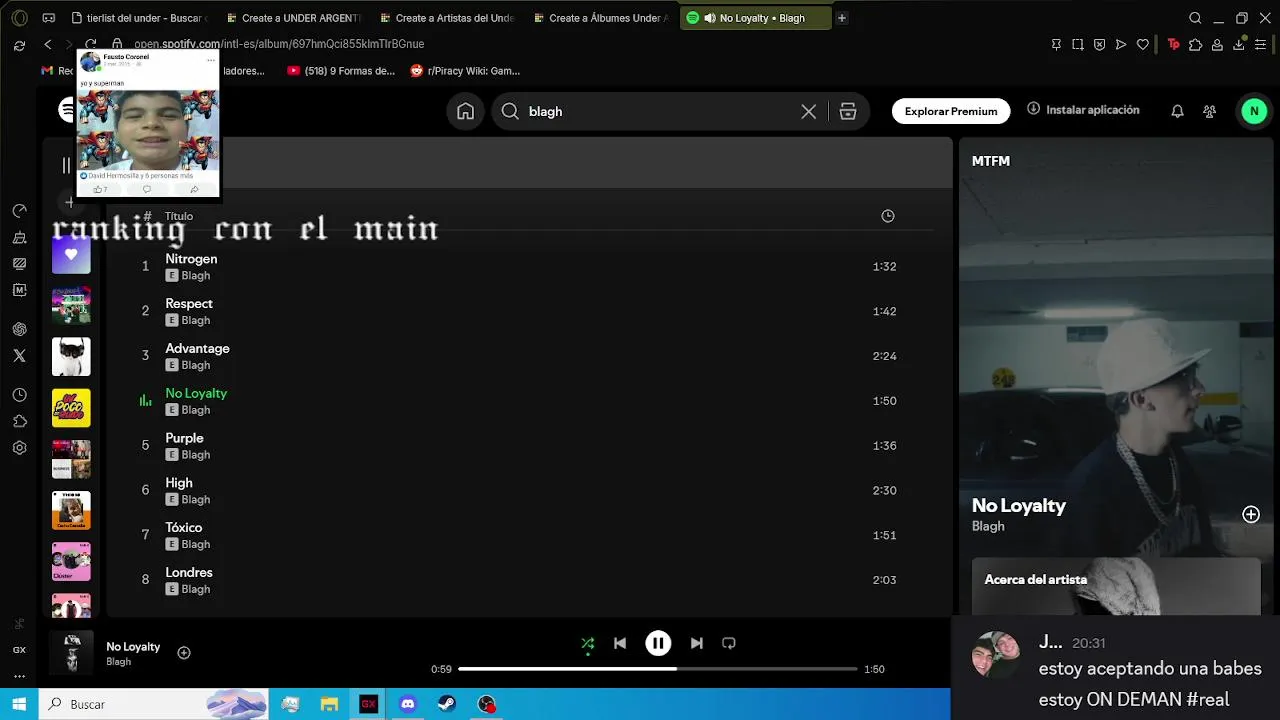Image resolution: width=1280 pixels, height=720 pixels.
Task: Open ad blocker shield icon
Action: click(1099, 44)
